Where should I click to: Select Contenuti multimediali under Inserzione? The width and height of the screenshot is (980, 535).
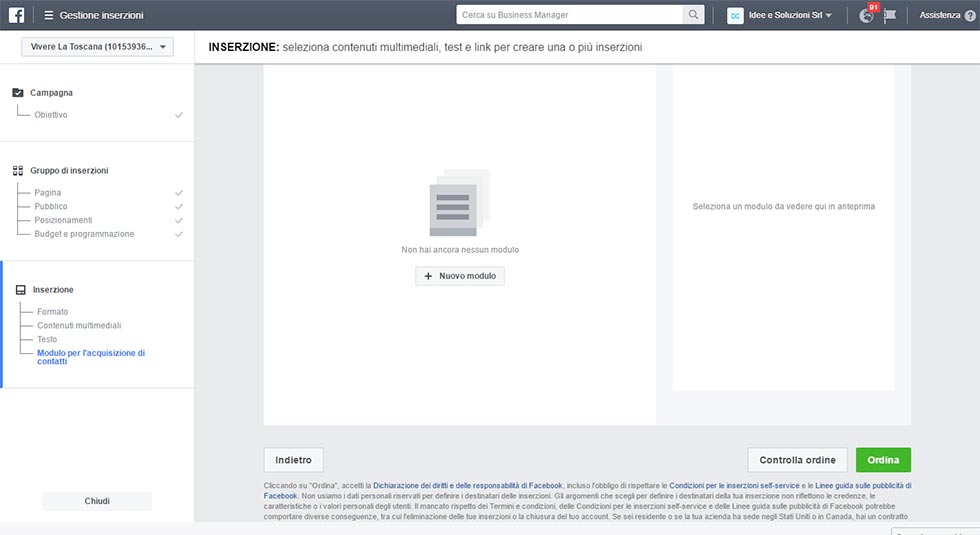(79, 326)
